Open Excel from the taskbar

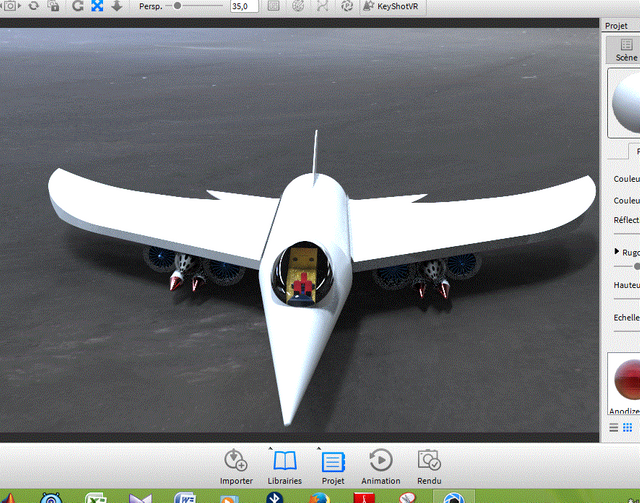pyautogui.click(x=96, y=498)
